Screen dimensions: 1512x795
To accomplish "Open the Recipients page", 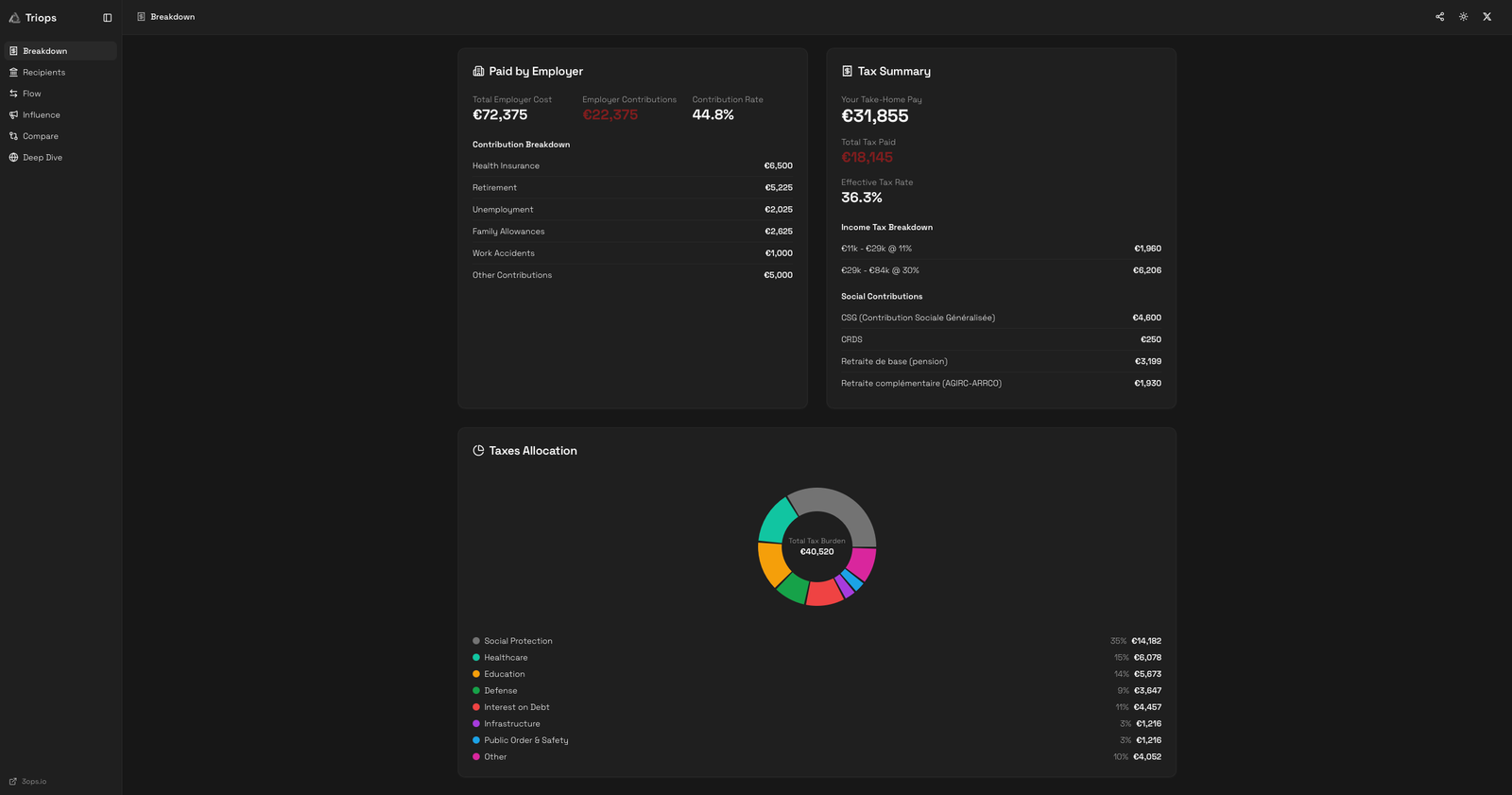I will (x=43, y=73).
